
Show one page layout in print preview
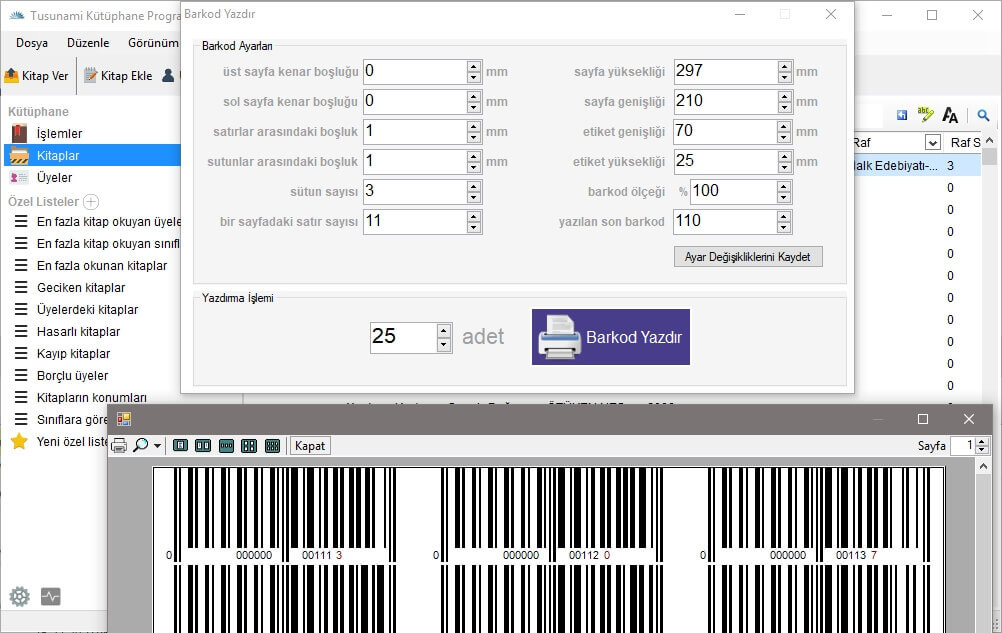(180, 446)
